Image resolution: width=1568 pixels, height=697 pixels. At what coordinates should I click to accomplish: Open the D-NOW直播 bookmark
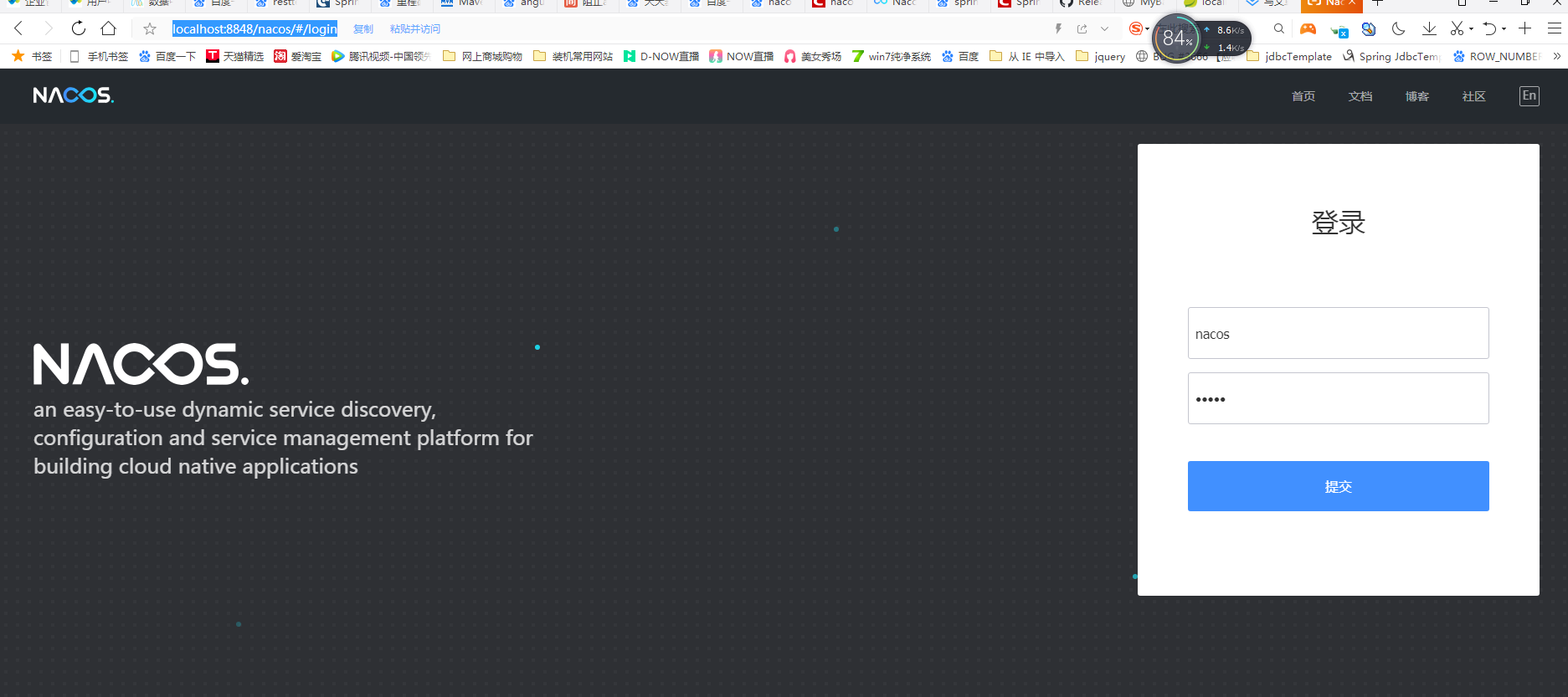click(x=661, y=56)
